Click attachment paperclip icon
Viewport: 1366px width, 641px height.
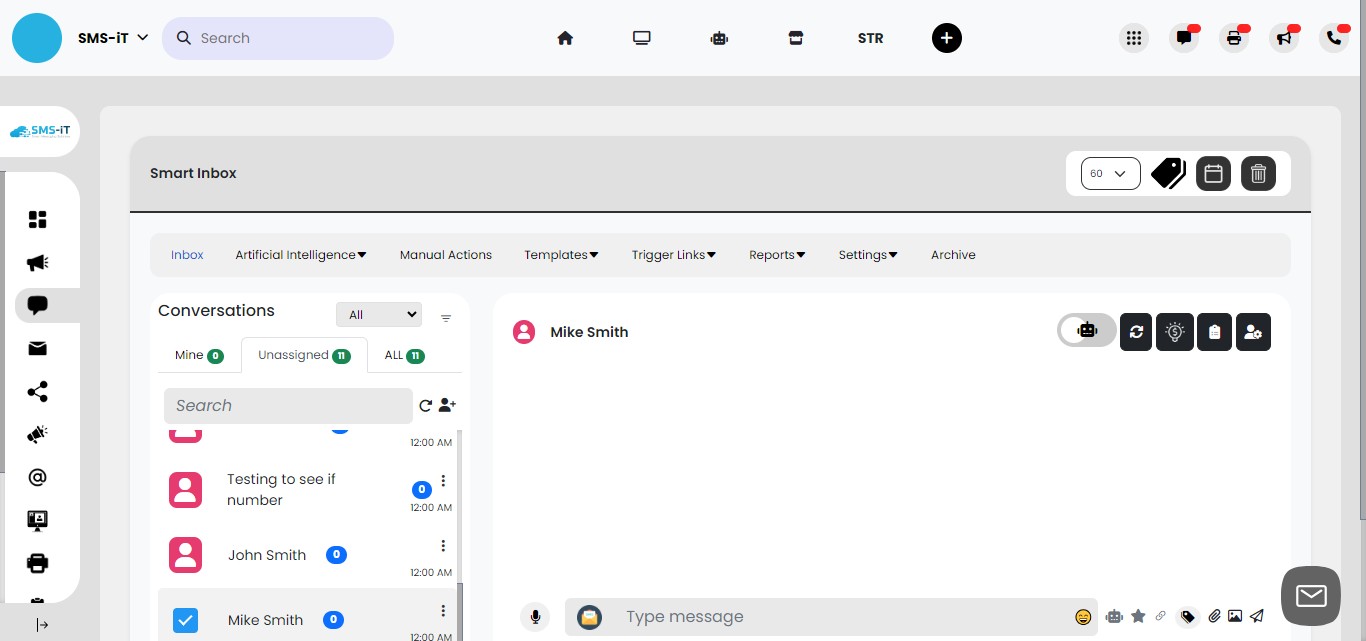pos(1214,616)
